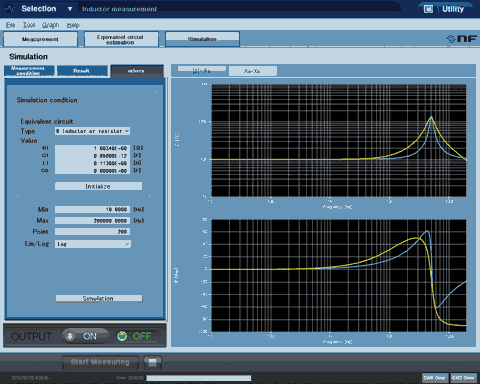Screen dimensions: 480x384
Task: Click the 'Inductor measurement' title text
Action: (119, 9)
